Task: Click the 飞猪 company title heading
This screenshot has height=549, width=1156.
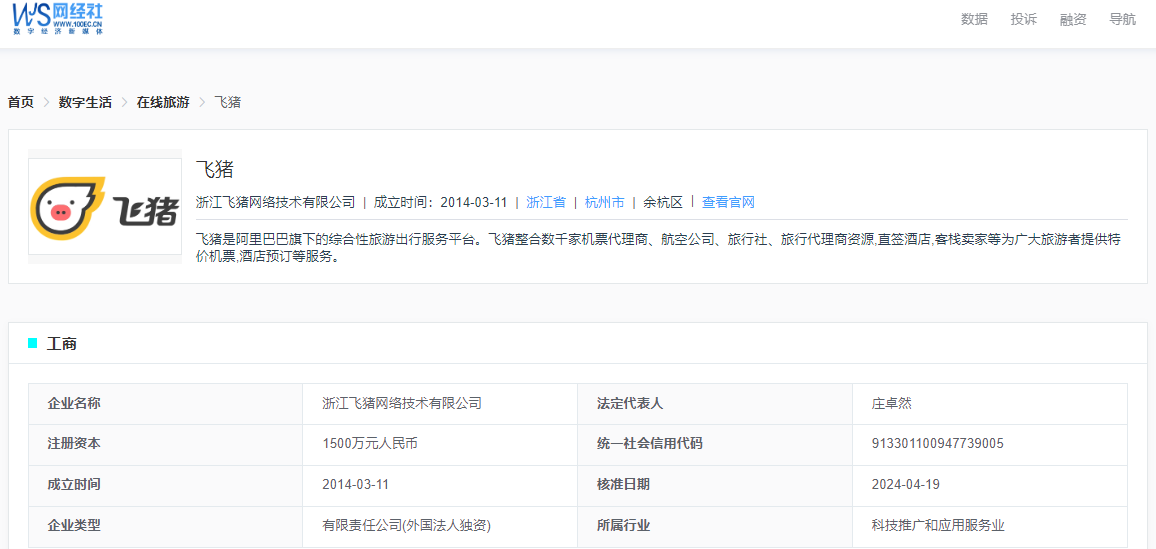Action: pyautogui.click(x=215, y=170)
